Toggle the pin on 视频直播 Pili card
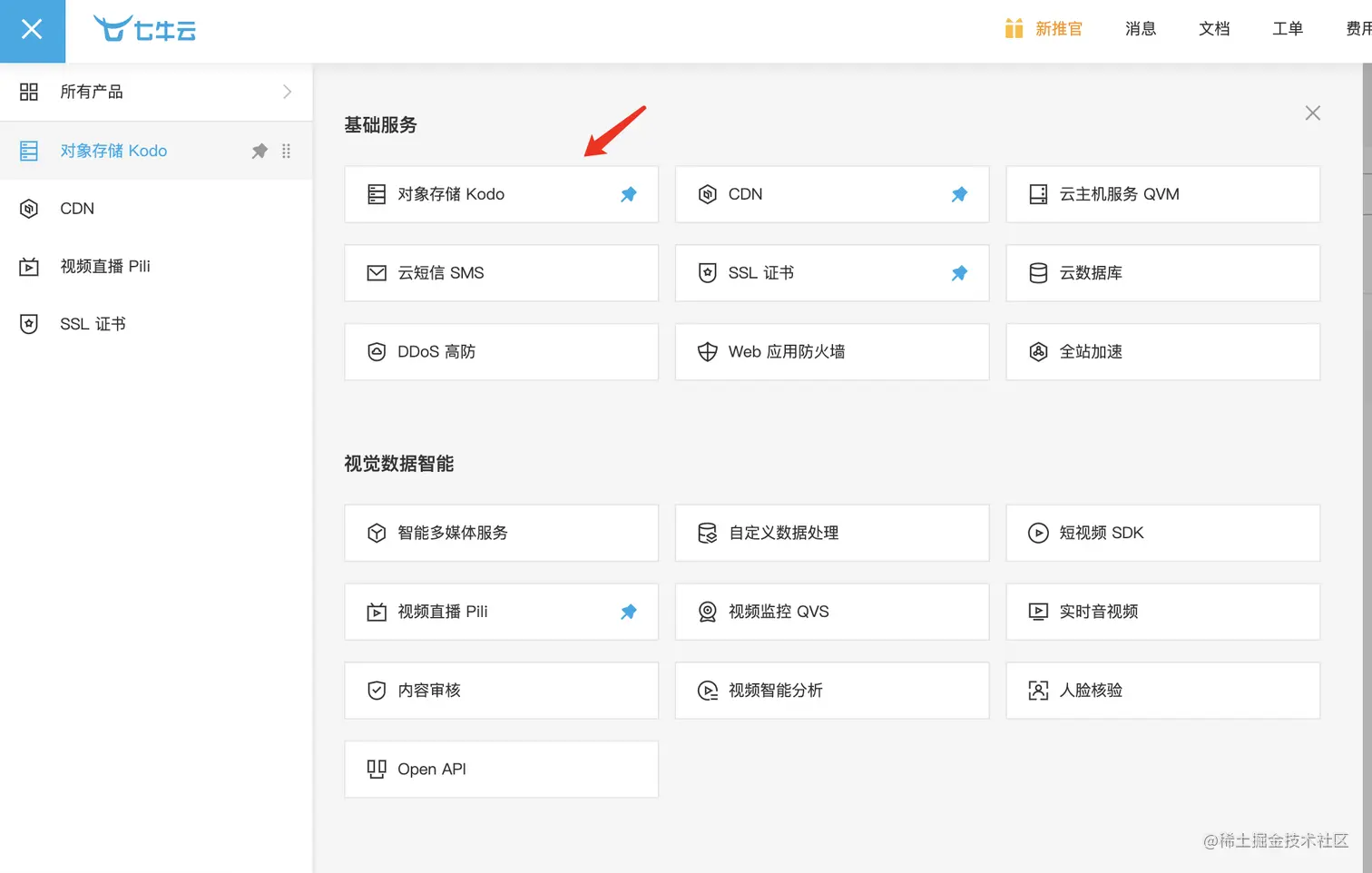 629,613
